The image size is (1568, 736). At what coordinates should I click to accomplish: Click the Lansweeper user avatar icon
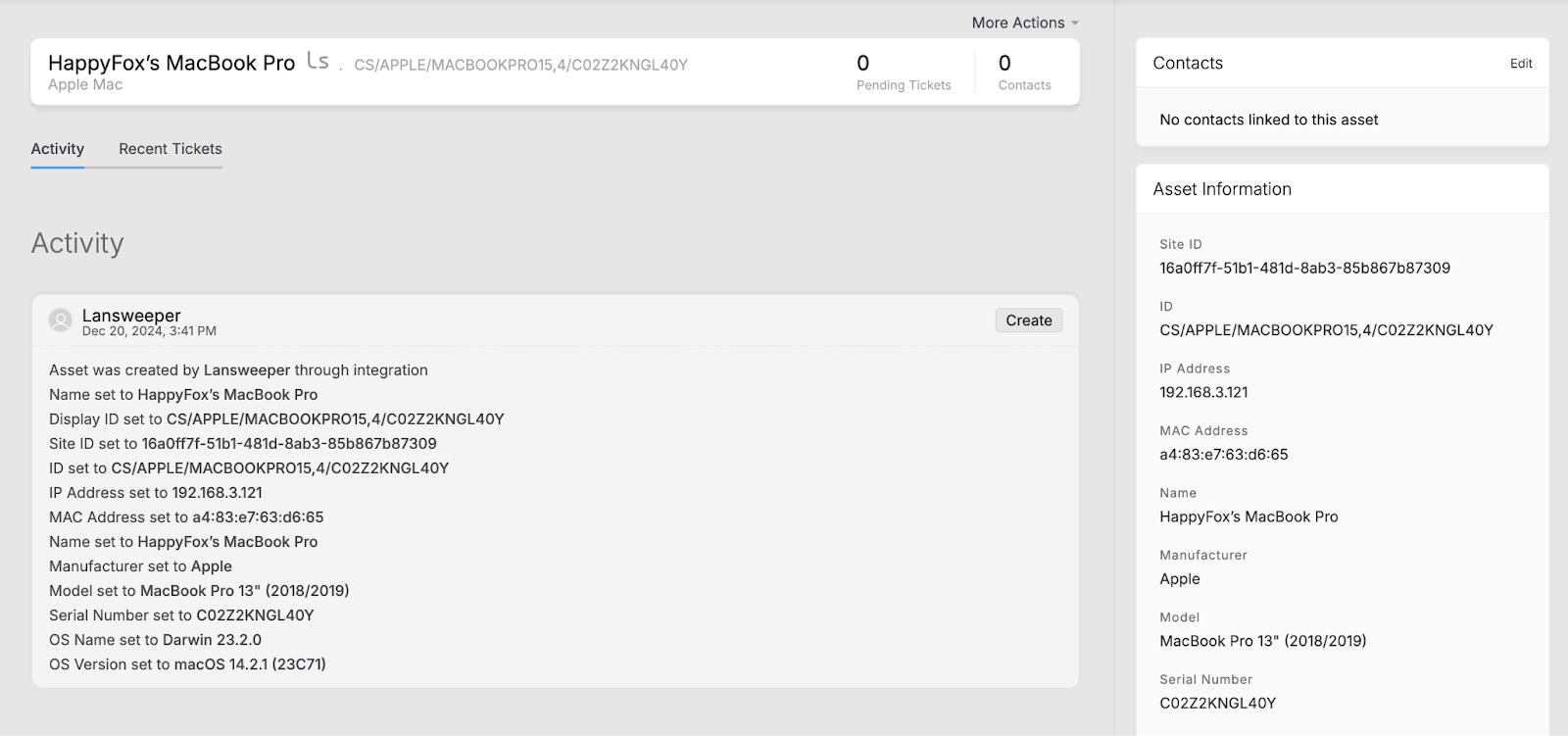(61, 319)
